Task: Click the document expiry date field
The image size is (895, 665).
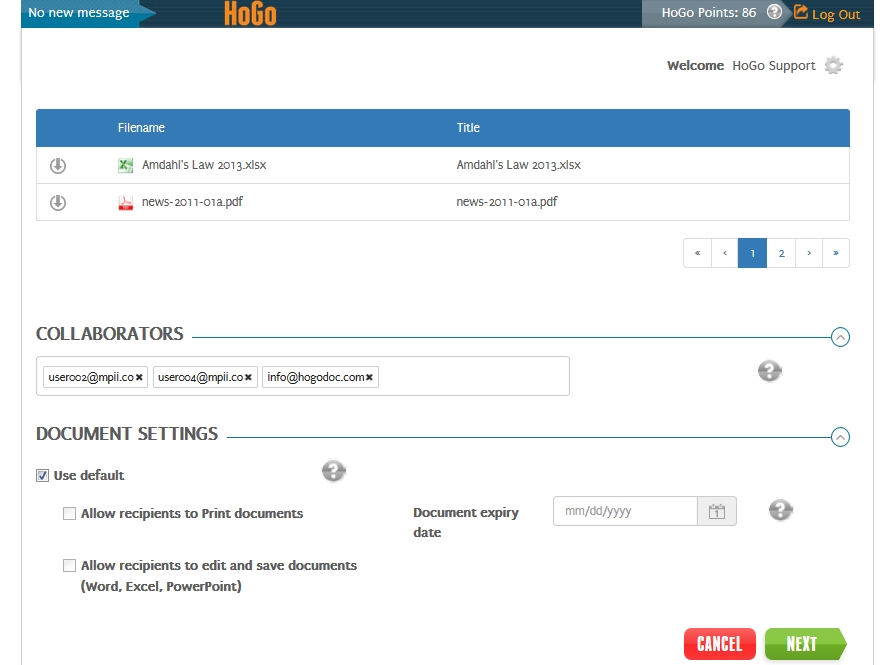Action: [625, 512]
